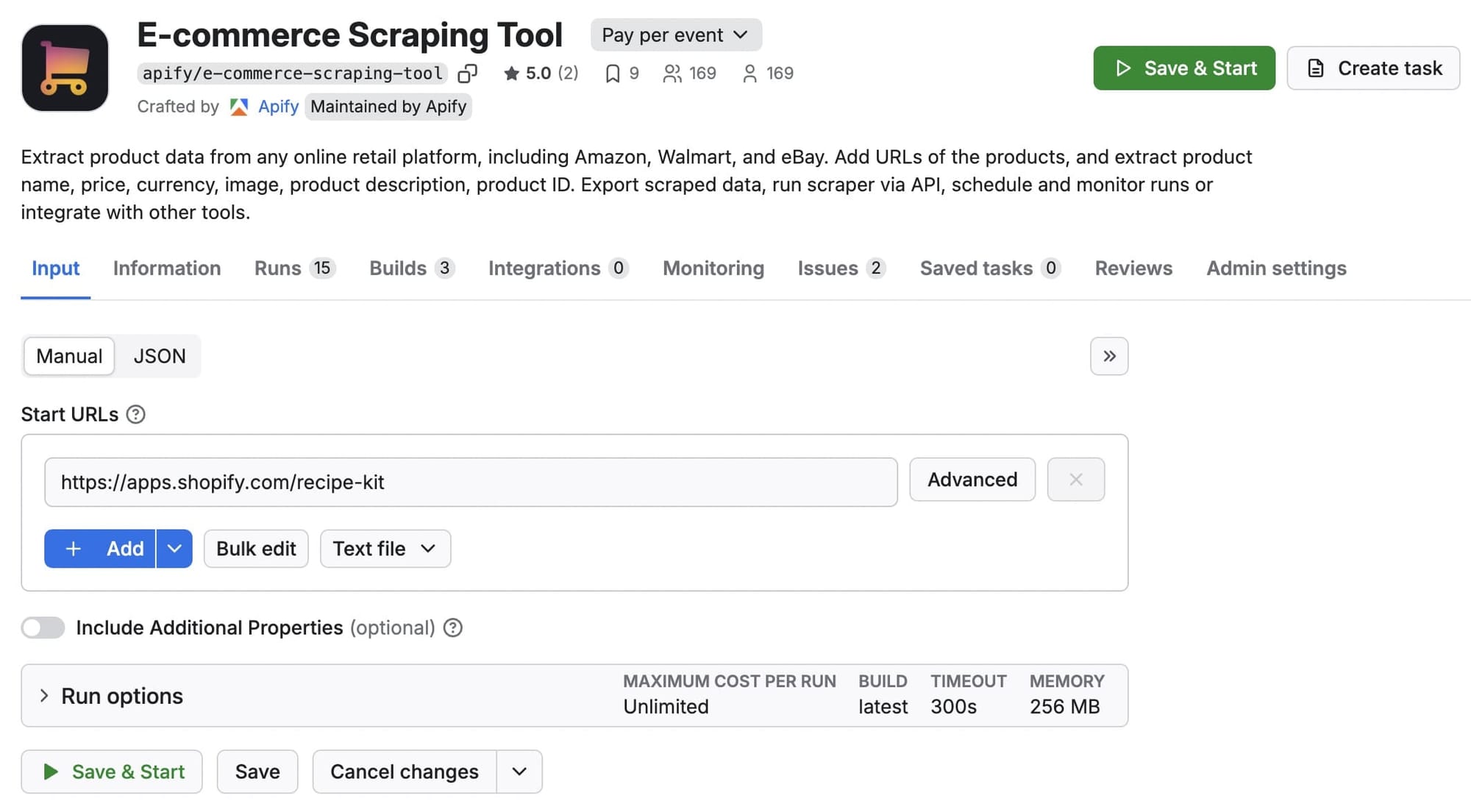Open the Add button dropdown arrow
1471x812 pixels.
[x=174, y=548]
